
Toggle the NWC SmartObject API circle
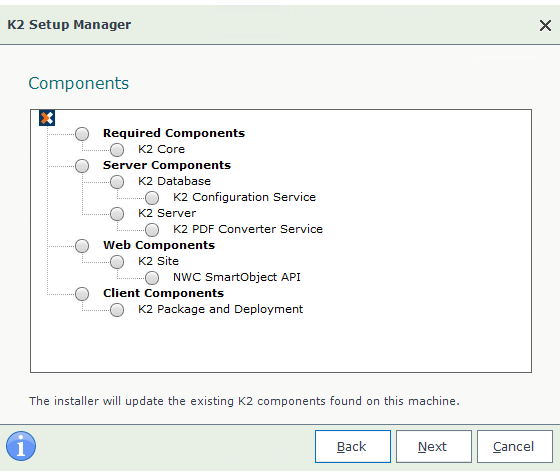click(152, 277)
